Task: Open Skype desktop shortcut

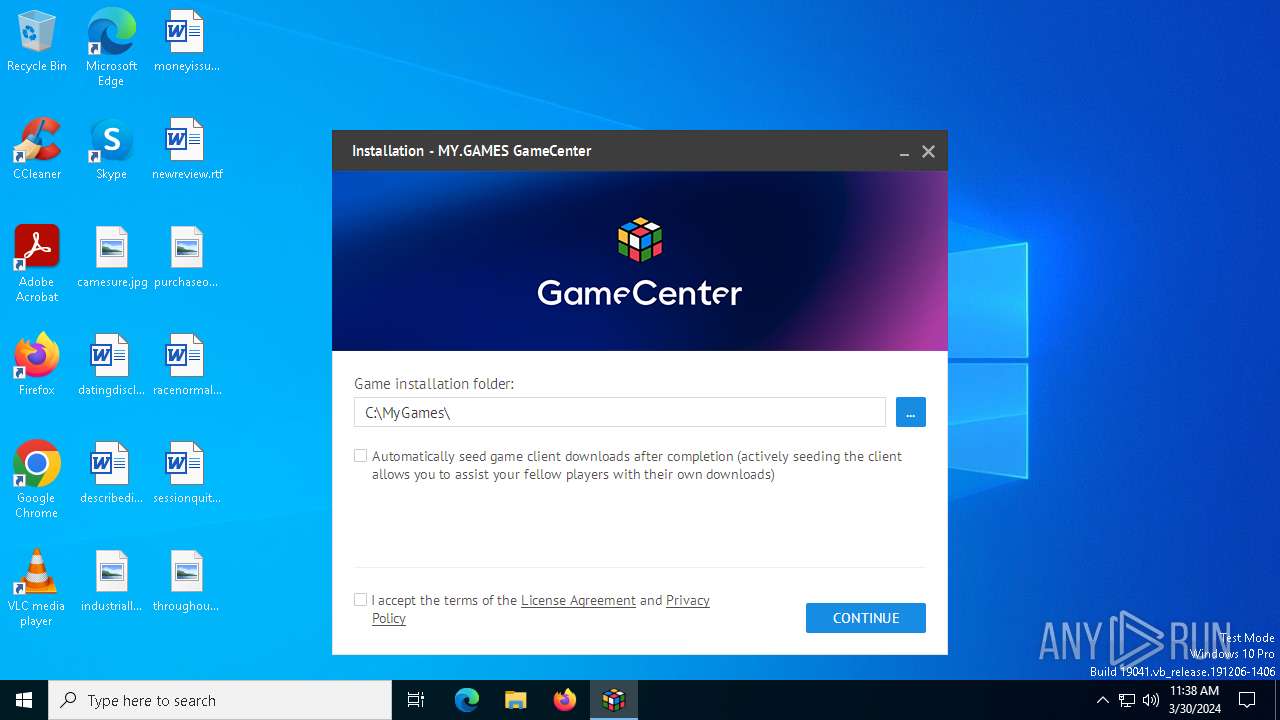Action: pos(111,150)
